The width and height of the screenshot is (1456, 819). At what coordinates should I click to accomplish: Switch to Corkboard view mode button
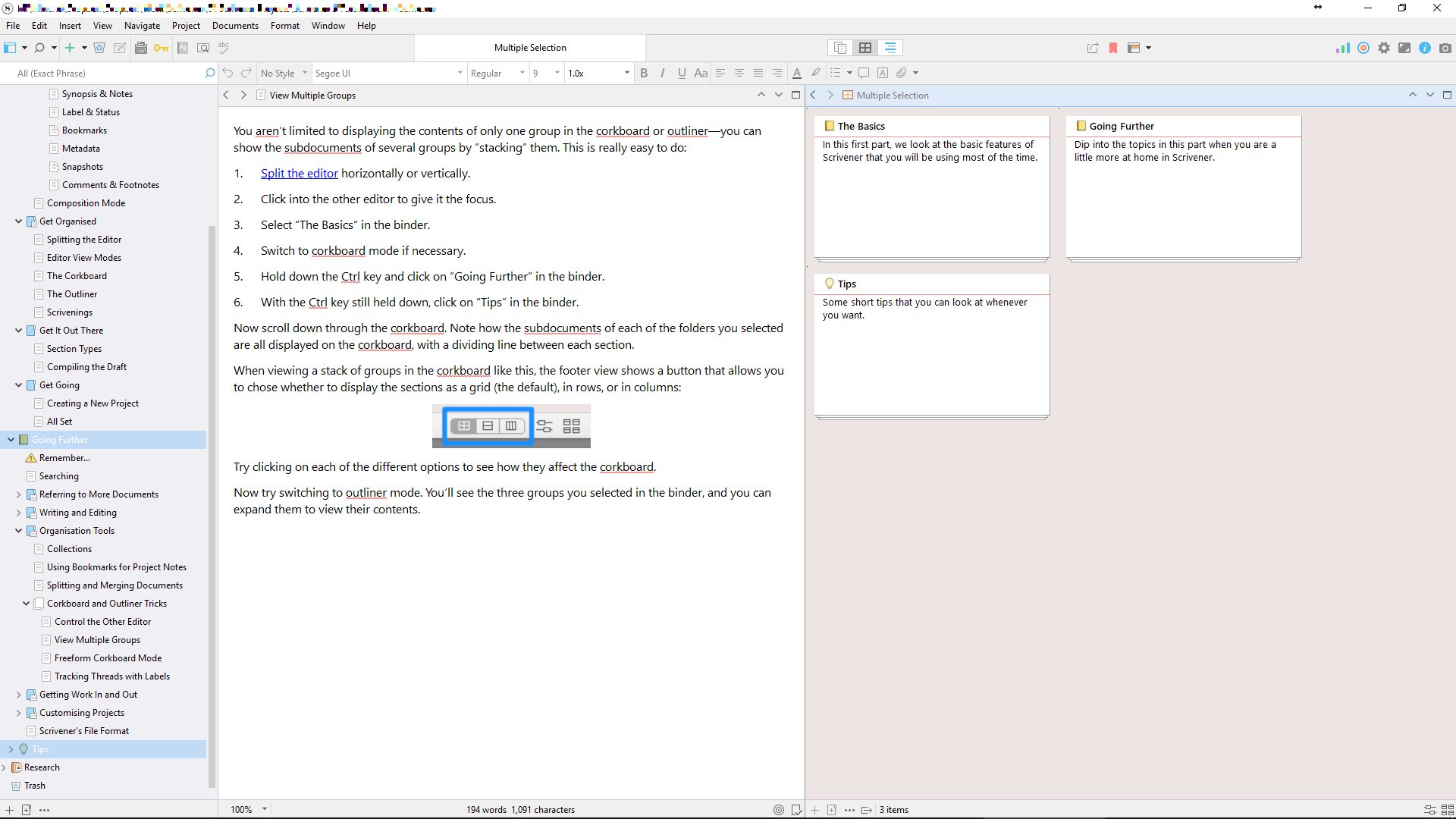(865, 48)
